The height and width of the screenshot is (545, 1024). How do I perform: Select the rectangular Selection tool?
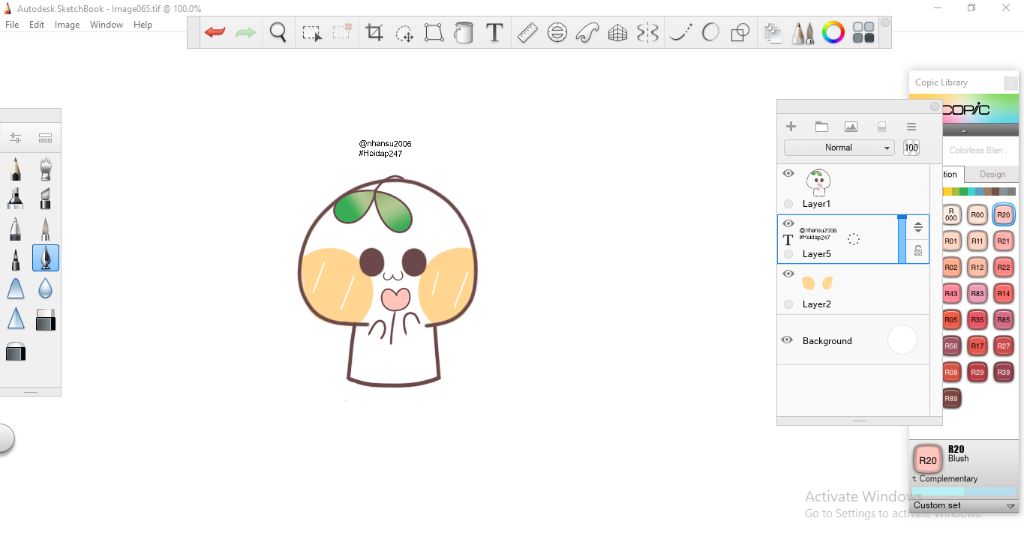pos(312,33)
